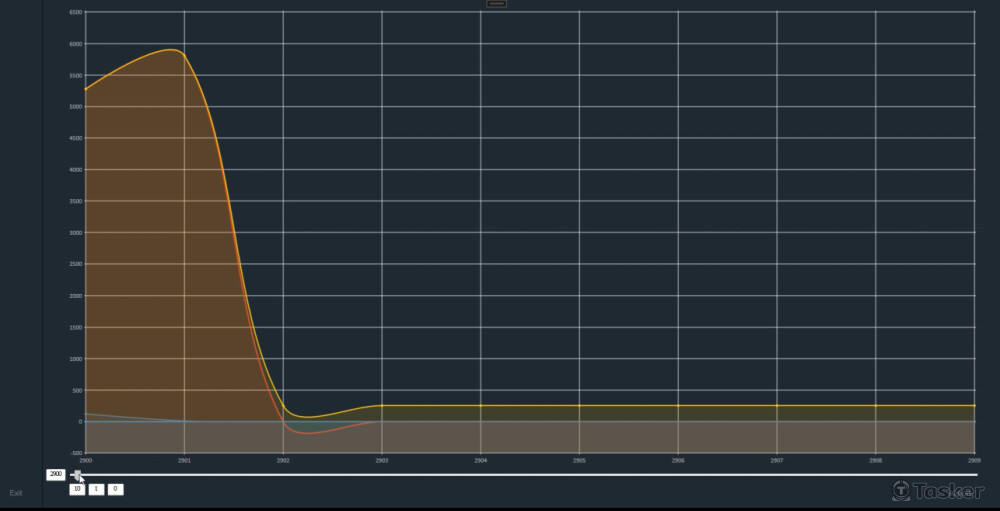This screenshot has width=1000, height=511.
Task: Click the blue line's start at 2900
Action: coord(87,413)
